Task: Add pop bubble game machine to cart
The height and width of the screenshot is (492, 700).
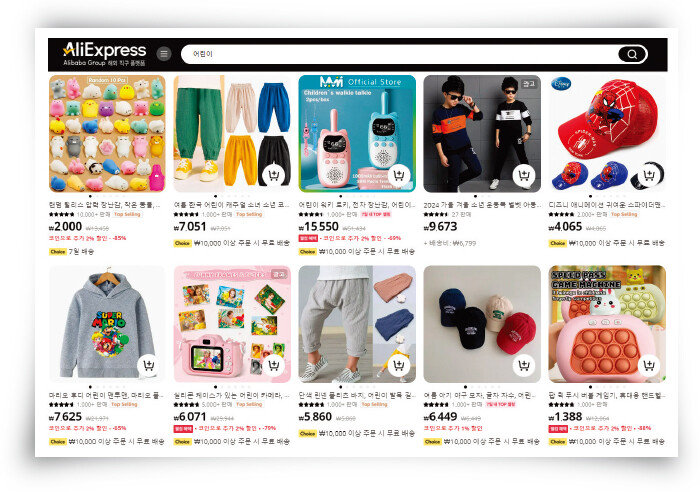Action: (649, 366)
